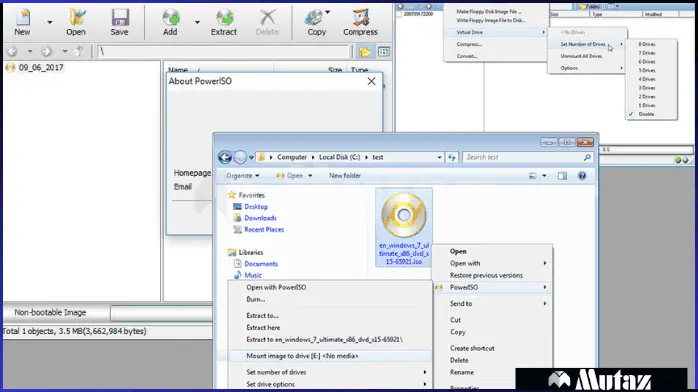
Task: Open dropdown next to Explorer Open button
Action: [310, 176]
